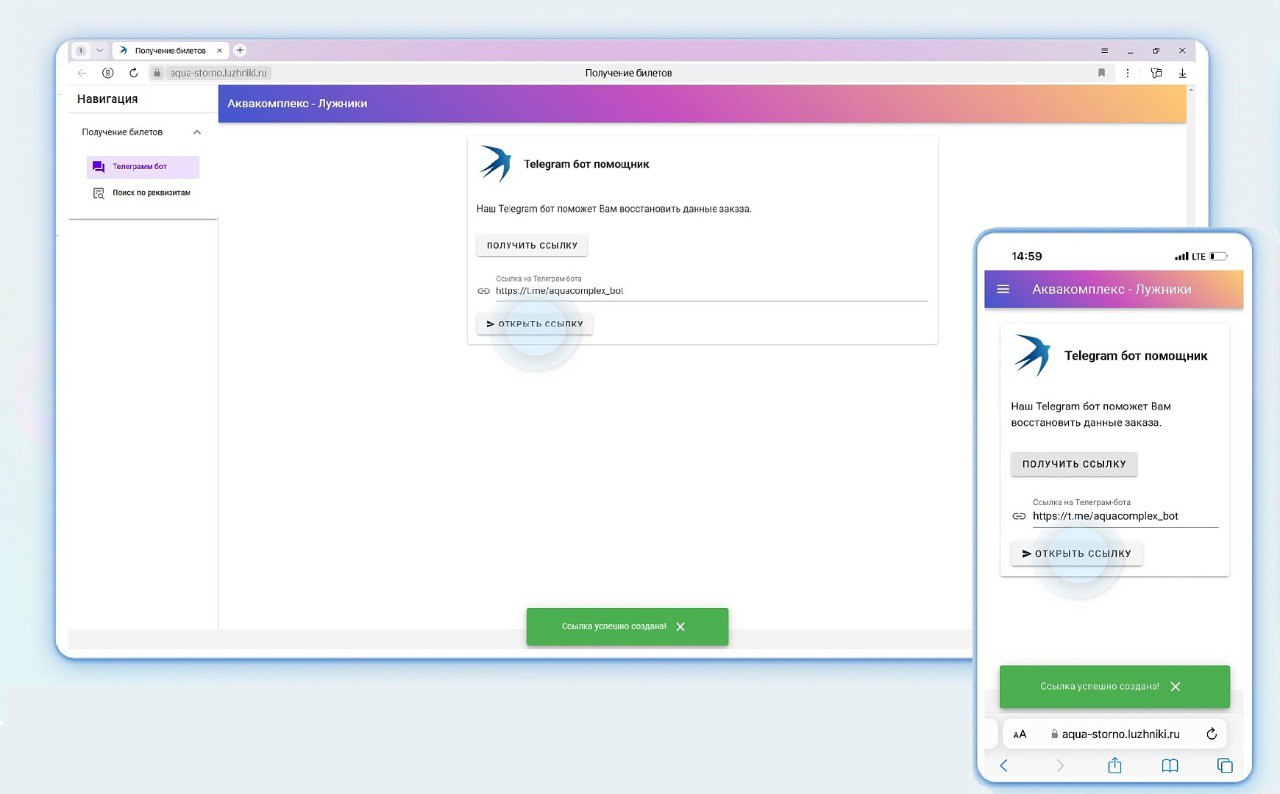Click the share icon in phone Safari

1114,765
